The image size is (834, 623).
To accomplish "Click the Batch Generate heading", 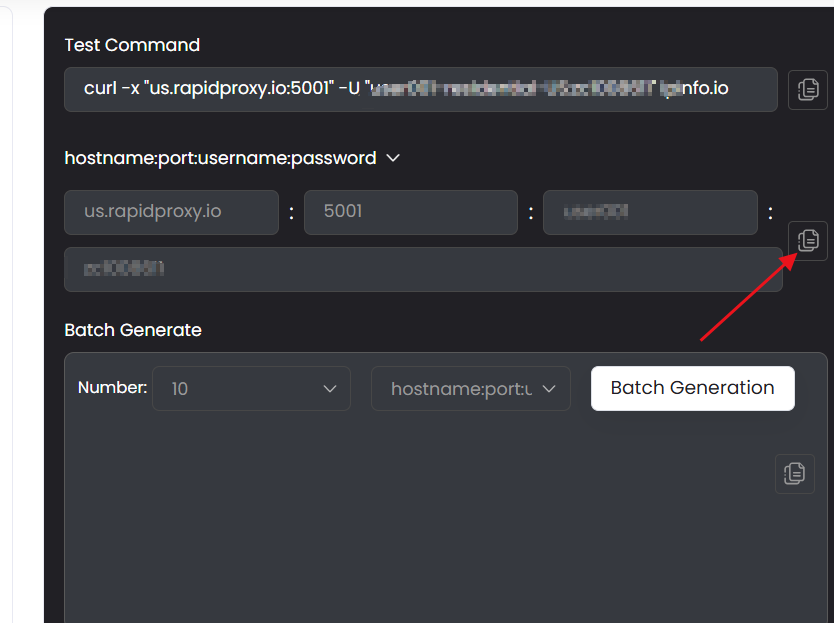I will click(x=133, y=330).
